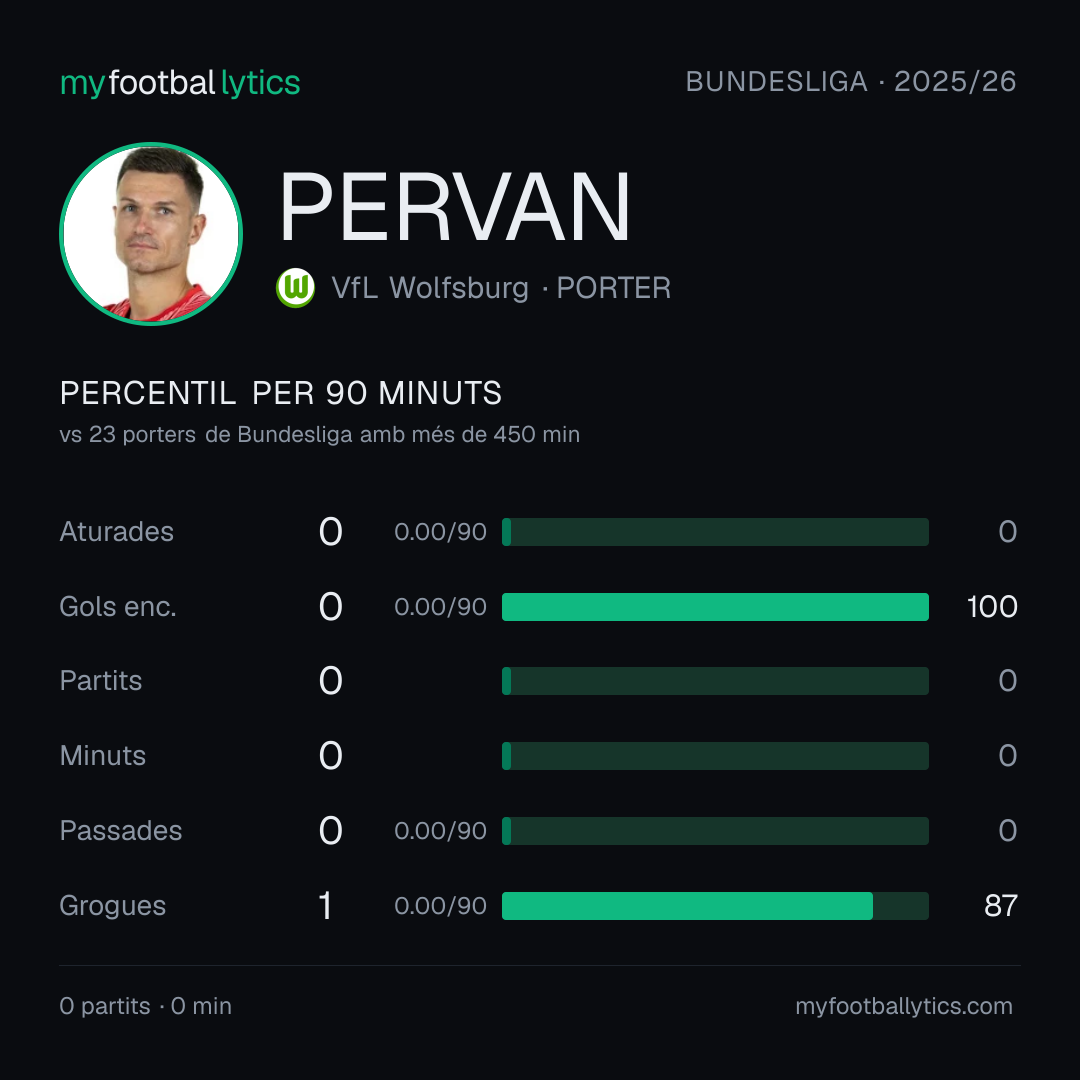
Task: Click the Pervan player portrait photo
Action: point(151,233)
